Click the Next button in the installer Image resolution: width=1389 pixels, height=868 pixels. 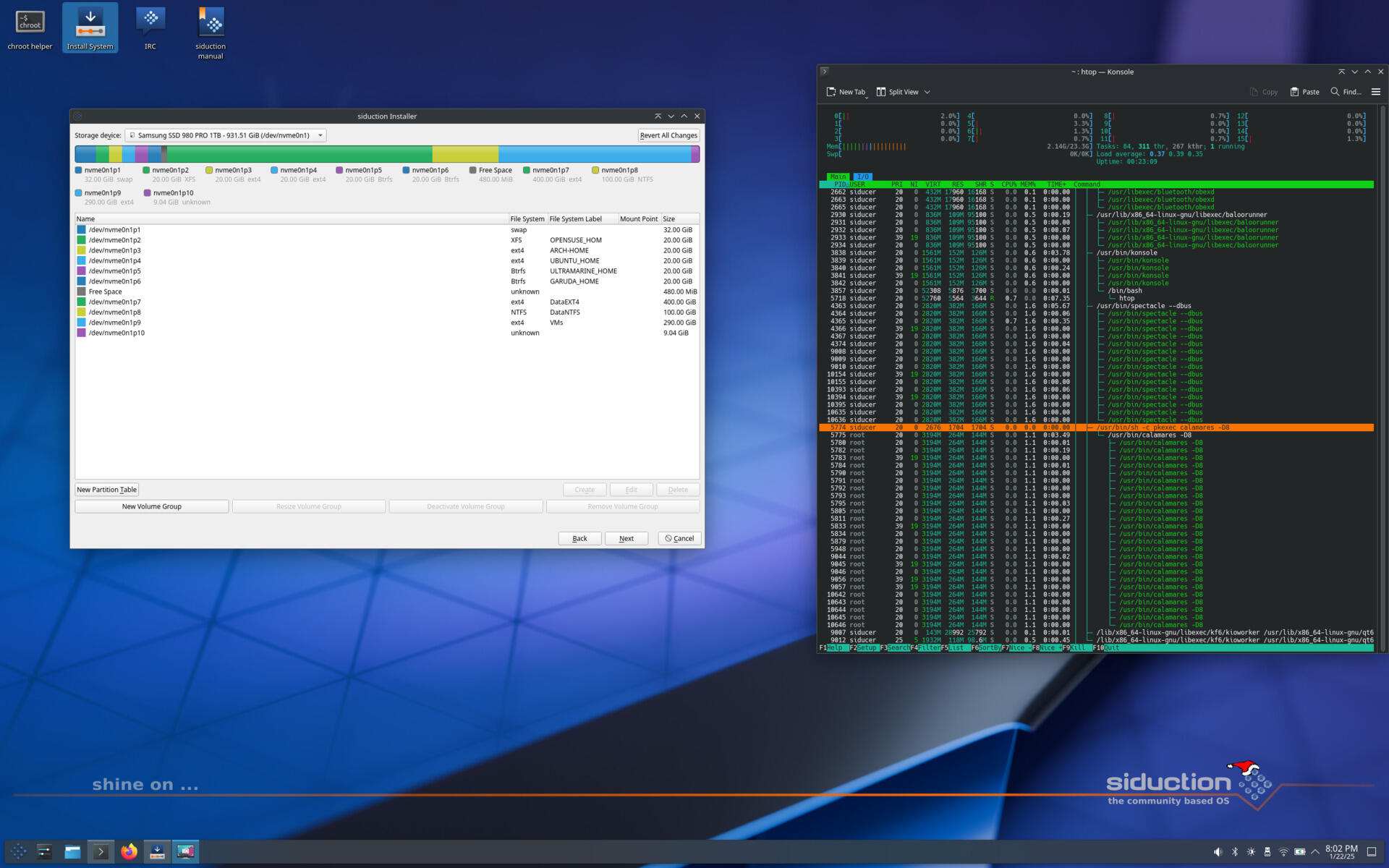click(x=626, y=538)
